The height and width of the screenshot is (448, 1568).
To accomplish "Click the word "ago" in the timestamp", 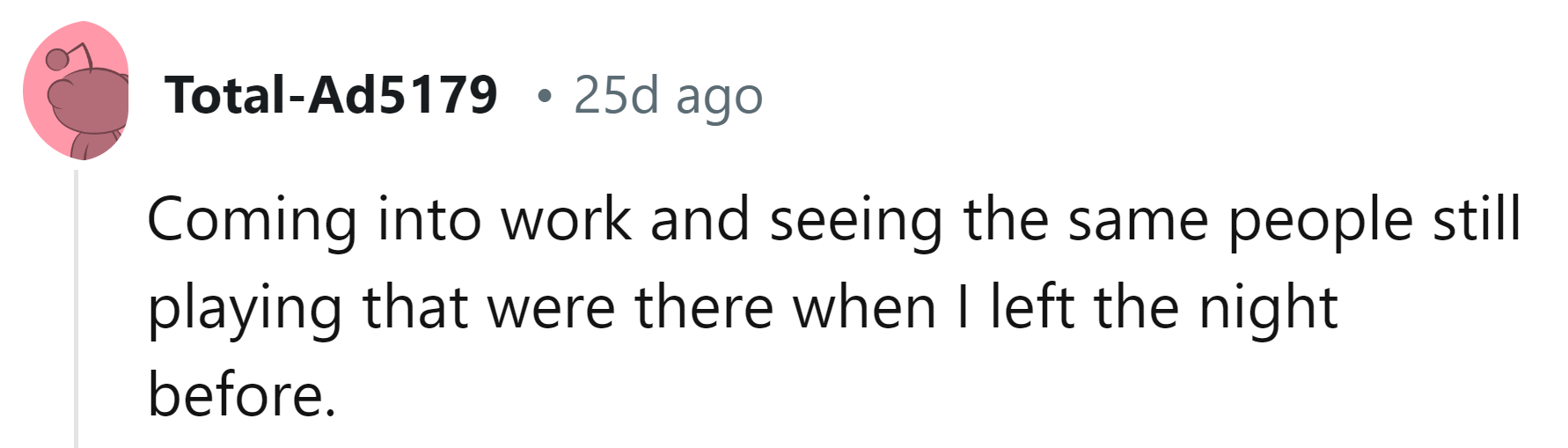I will point(719,95).
